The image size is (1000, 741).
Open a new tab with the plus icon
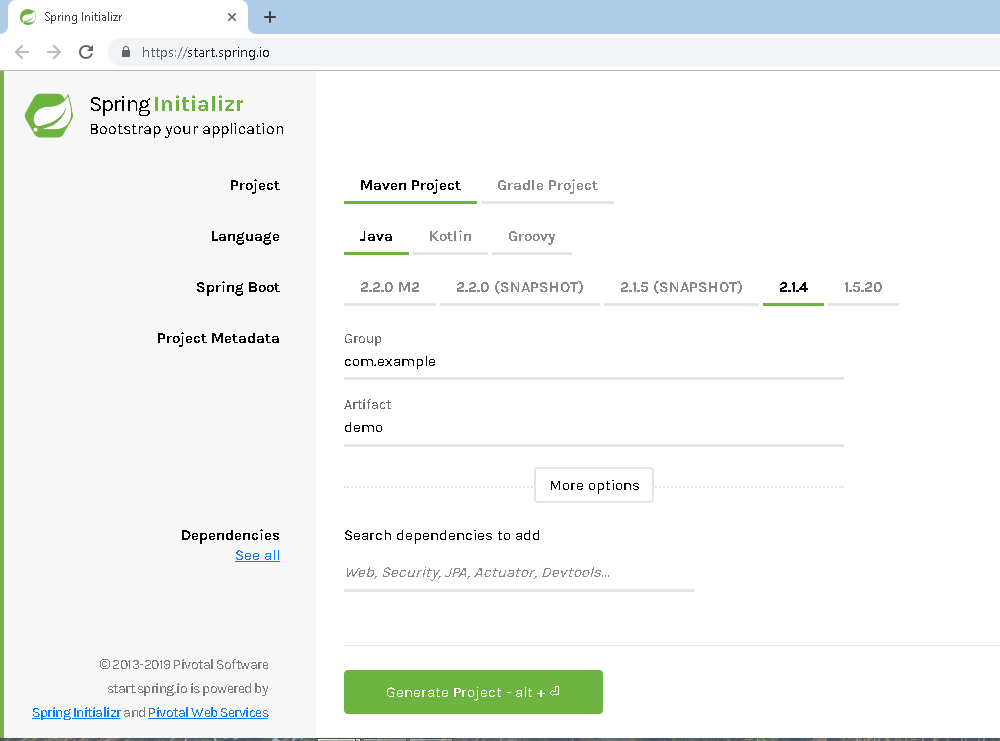click(270, 16)
